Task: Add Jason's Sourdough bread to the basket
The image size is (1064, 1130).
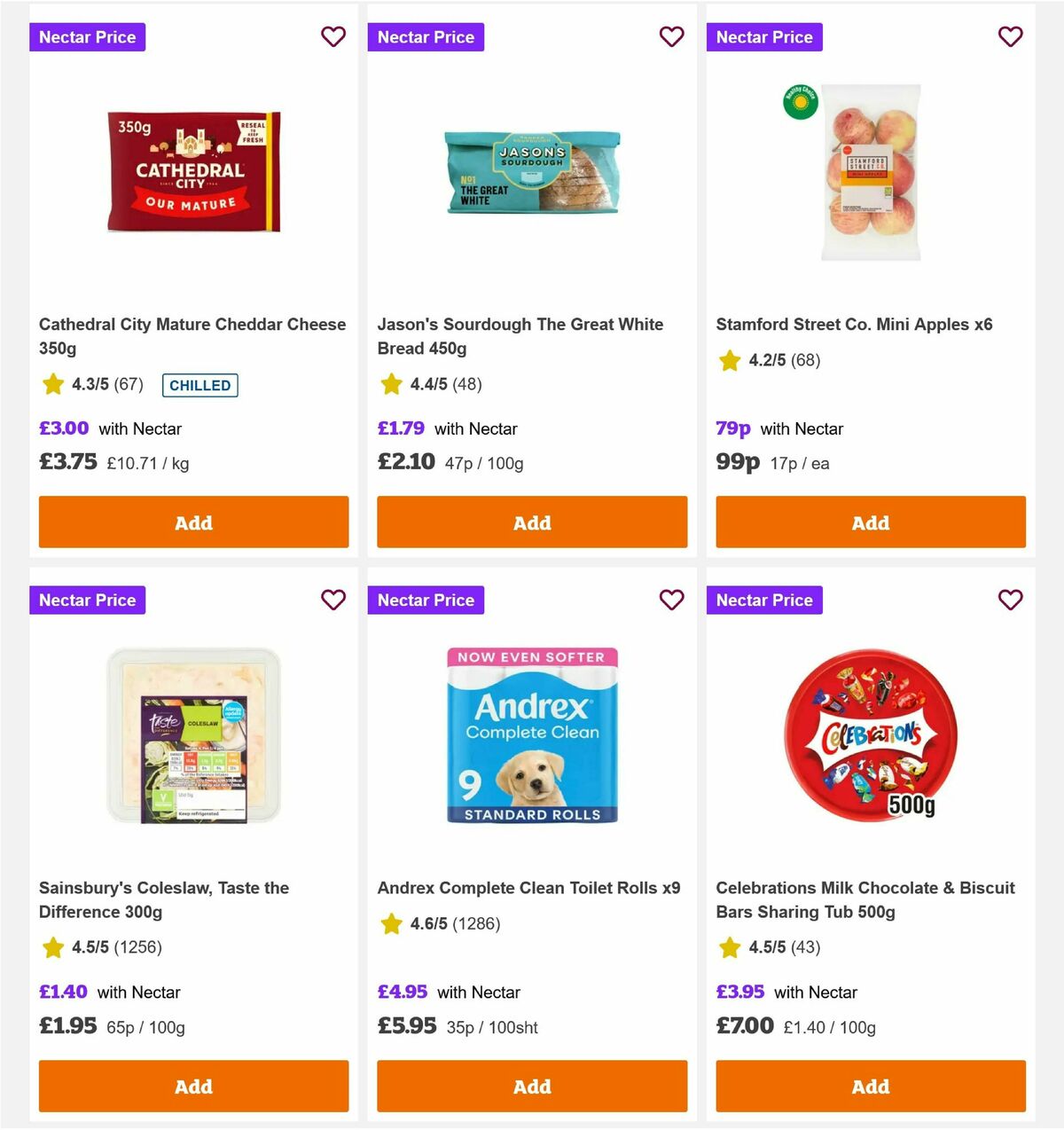Action: [x=531, y=522]
